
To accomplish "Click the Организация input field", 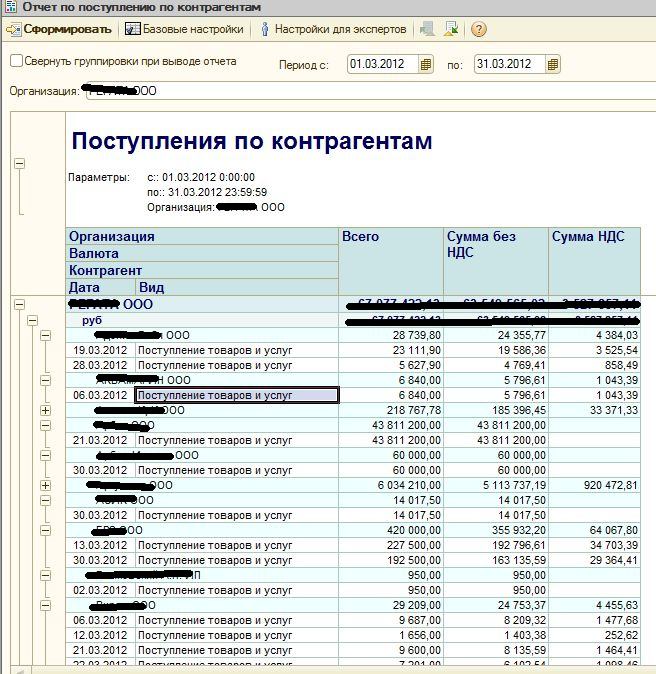I will pyautogui.click(x=371, y=91).
